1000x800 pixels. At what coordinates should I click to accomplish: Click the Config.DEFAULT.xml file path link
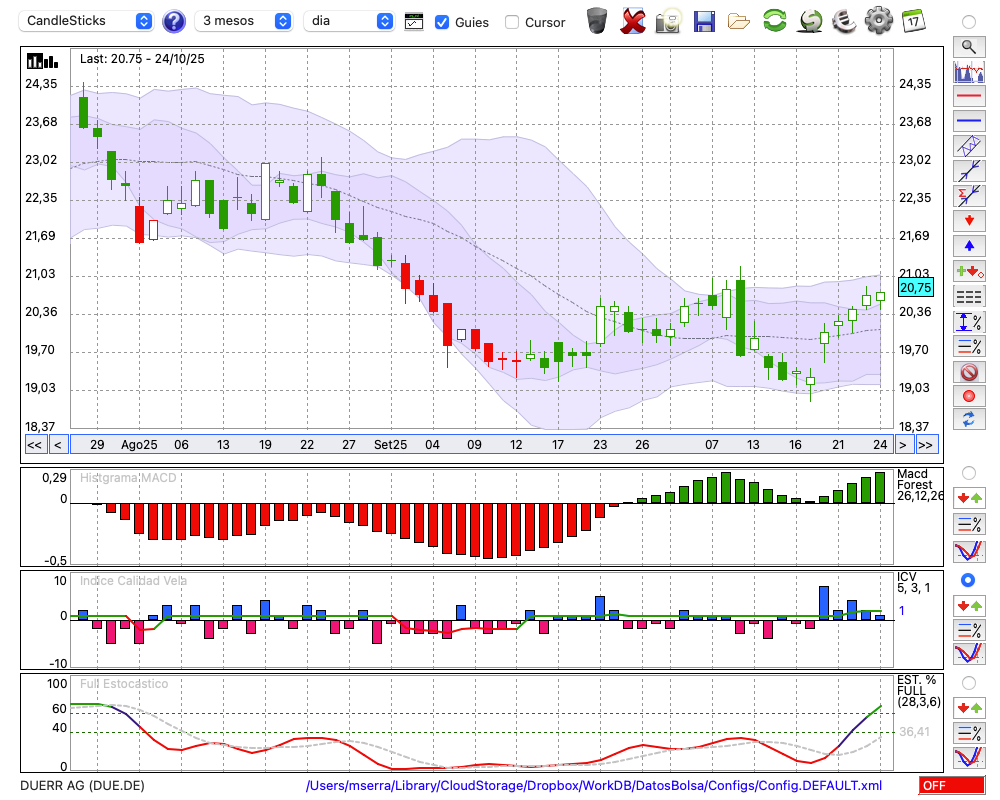click(x=594, y=786)
